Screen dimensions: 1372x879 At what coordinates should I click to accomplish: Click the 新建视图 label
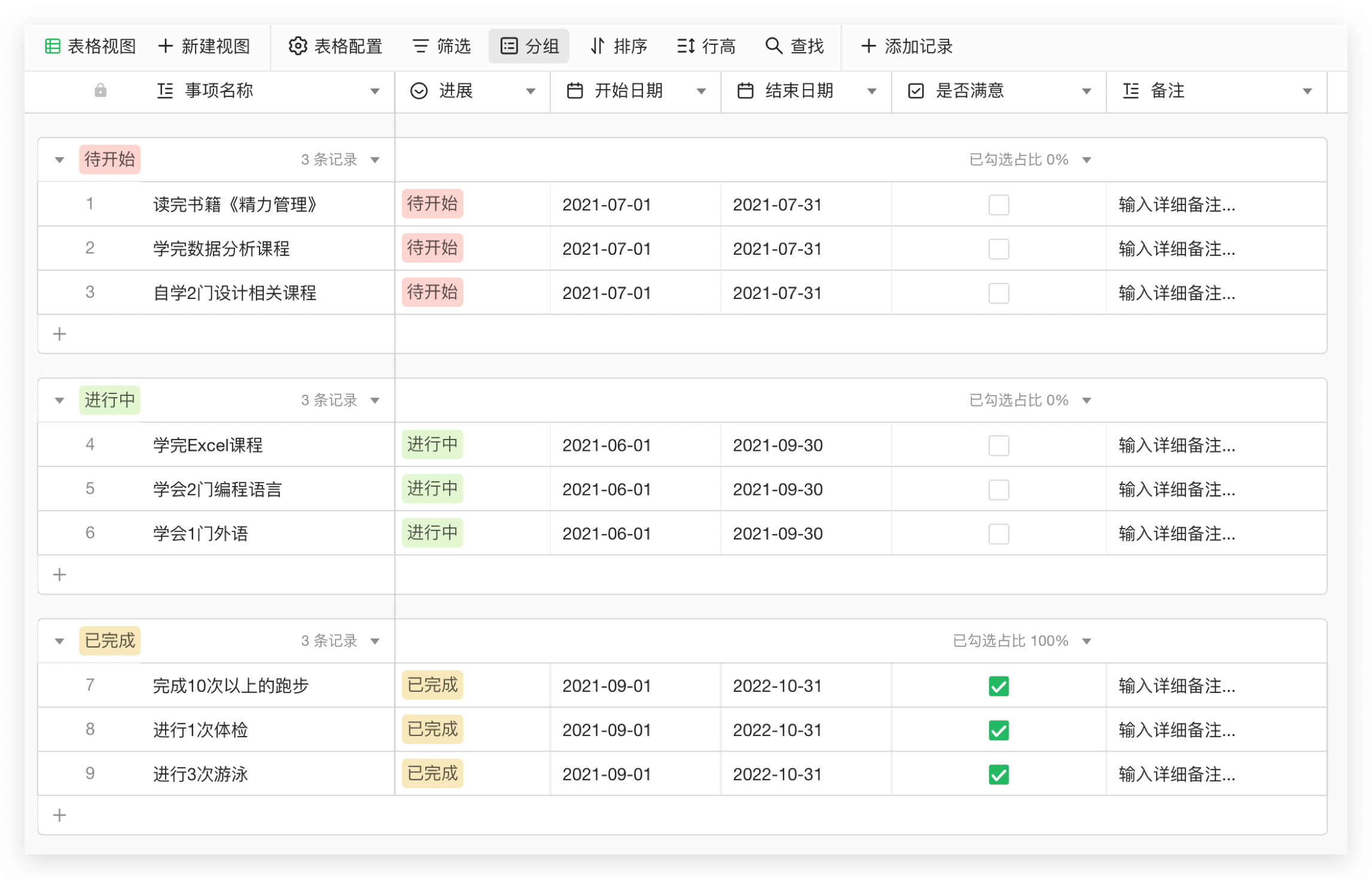tap(215, 46)
